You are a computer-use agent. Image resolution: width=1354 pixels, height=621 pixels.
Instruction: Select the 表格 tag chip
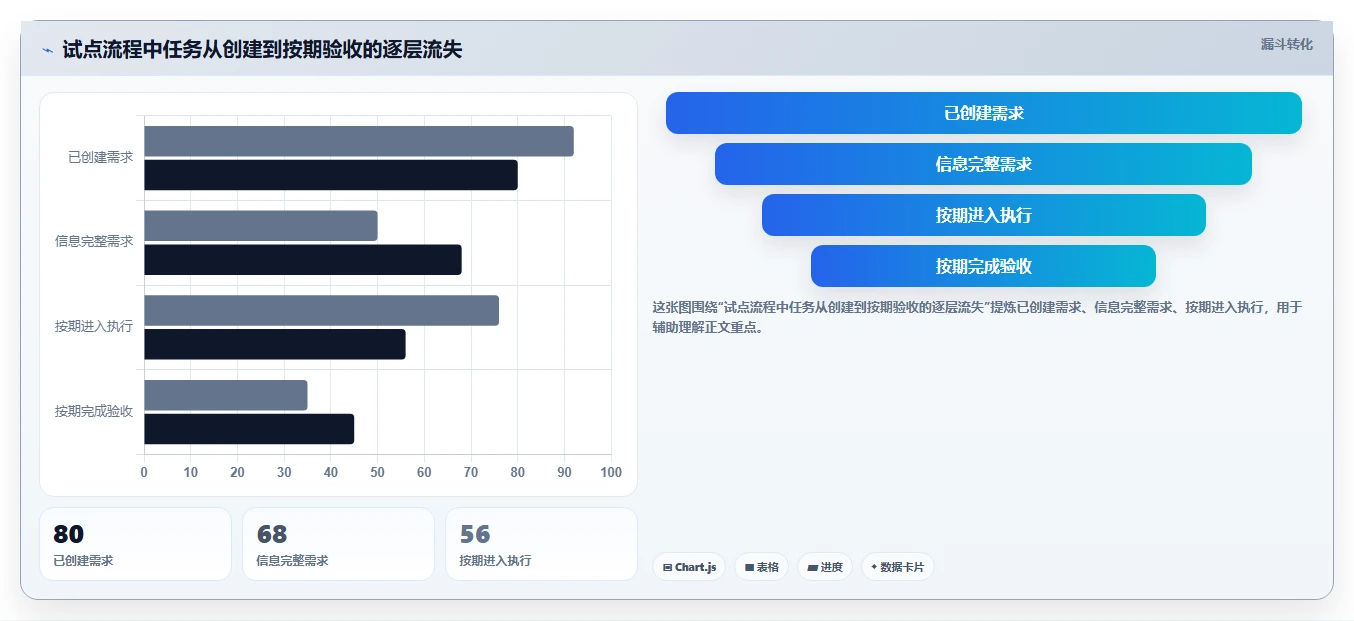(761, 567)
